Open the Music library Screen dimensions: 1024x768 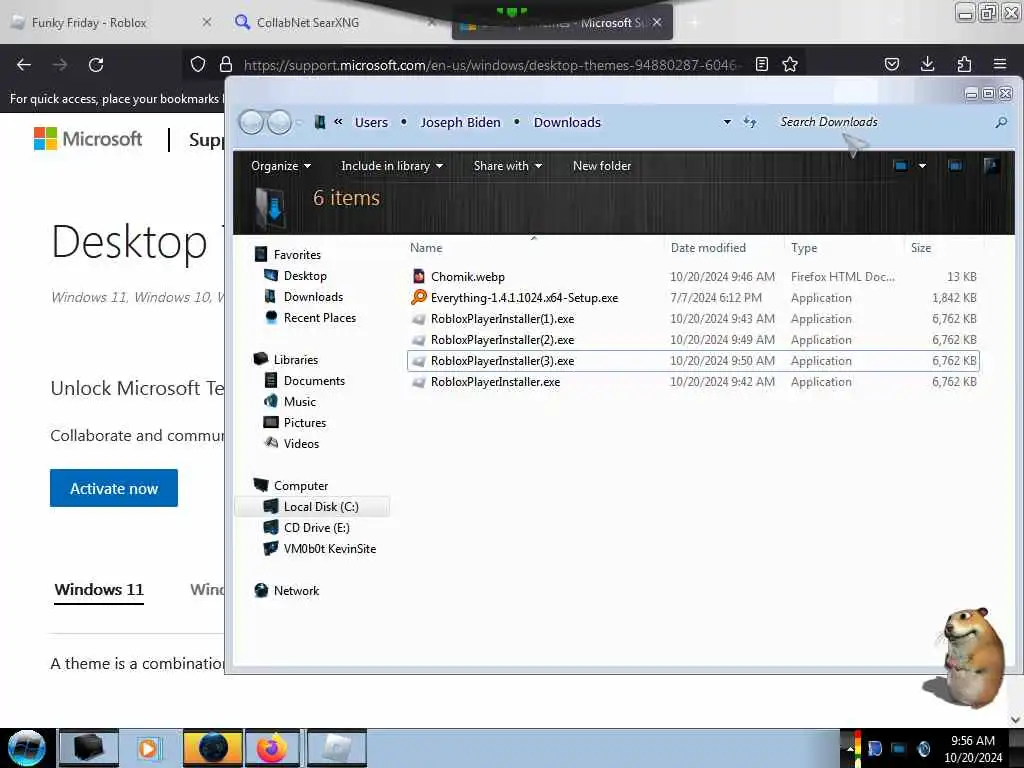point(300,401)
